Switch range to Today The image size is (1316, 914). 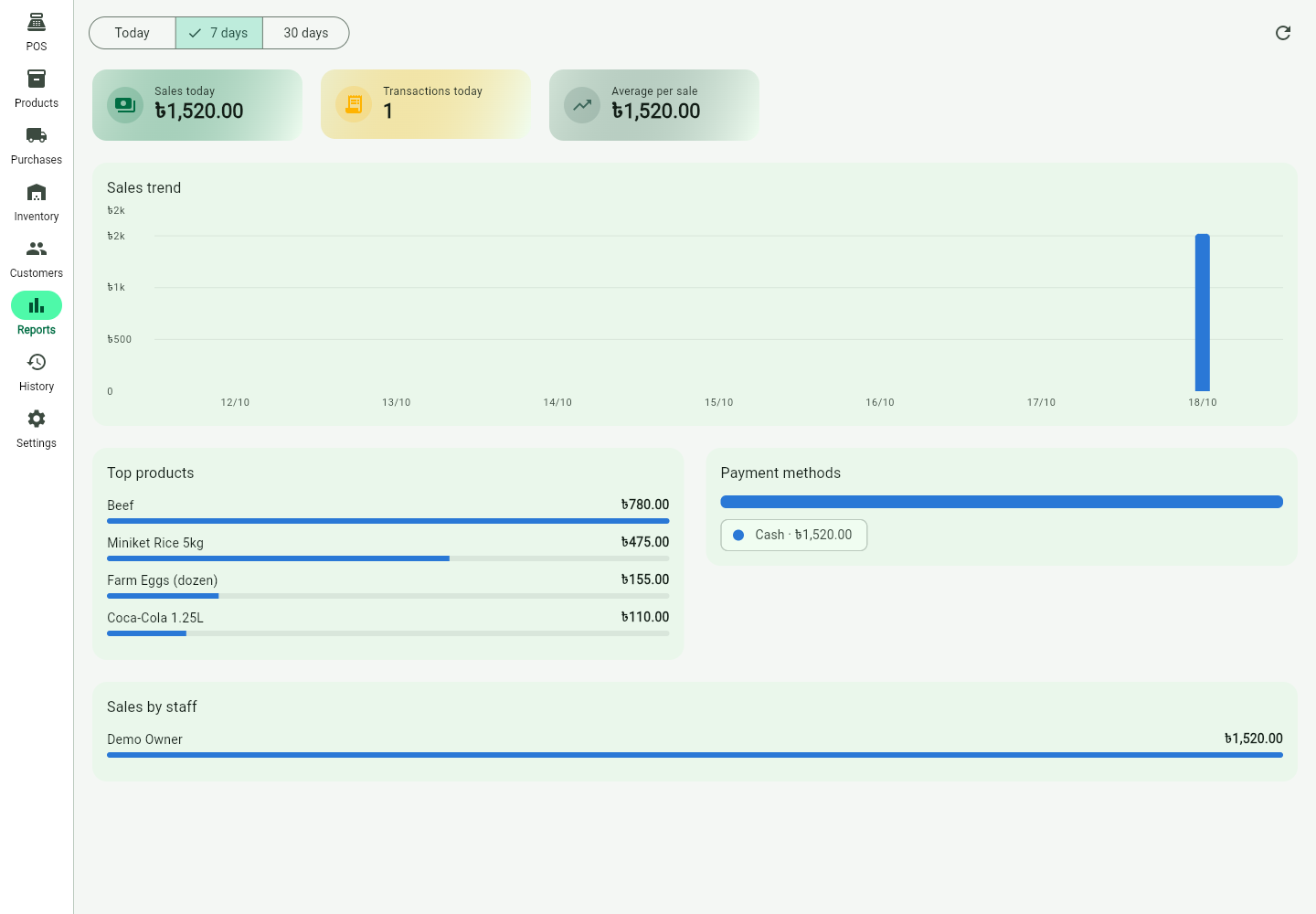click(x=133, y=33)
